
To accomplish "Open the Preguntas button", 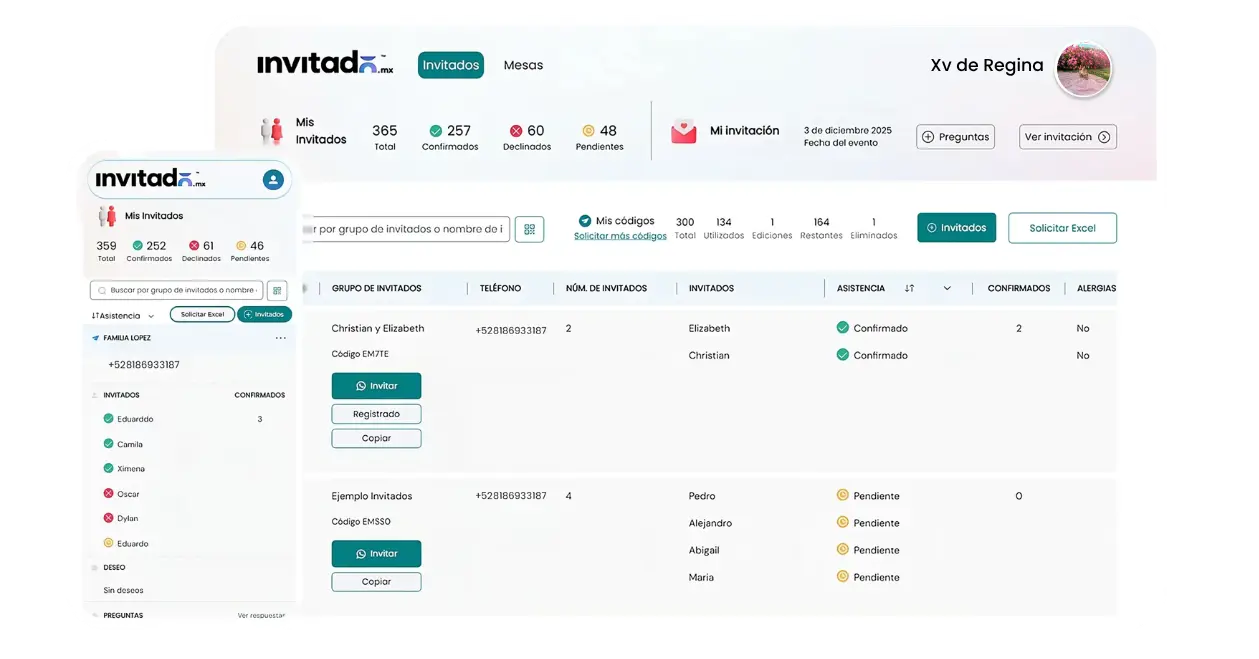I will (955, 137).
